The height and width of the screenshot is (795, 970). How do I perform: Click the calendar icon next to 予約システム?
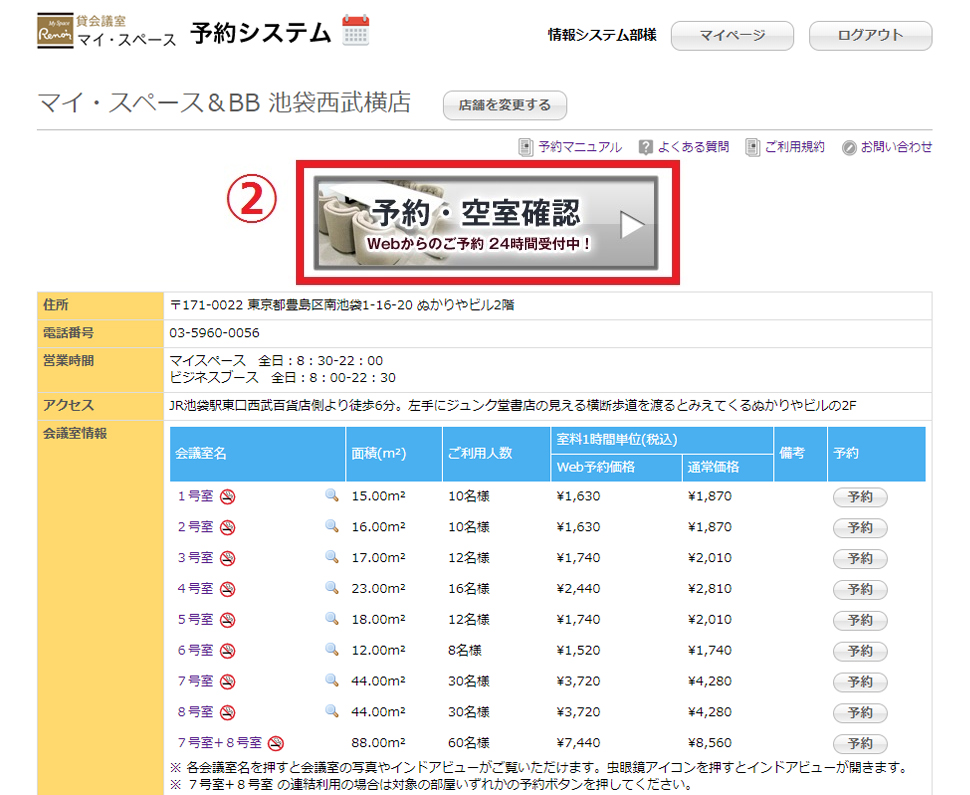pos(356,31)
